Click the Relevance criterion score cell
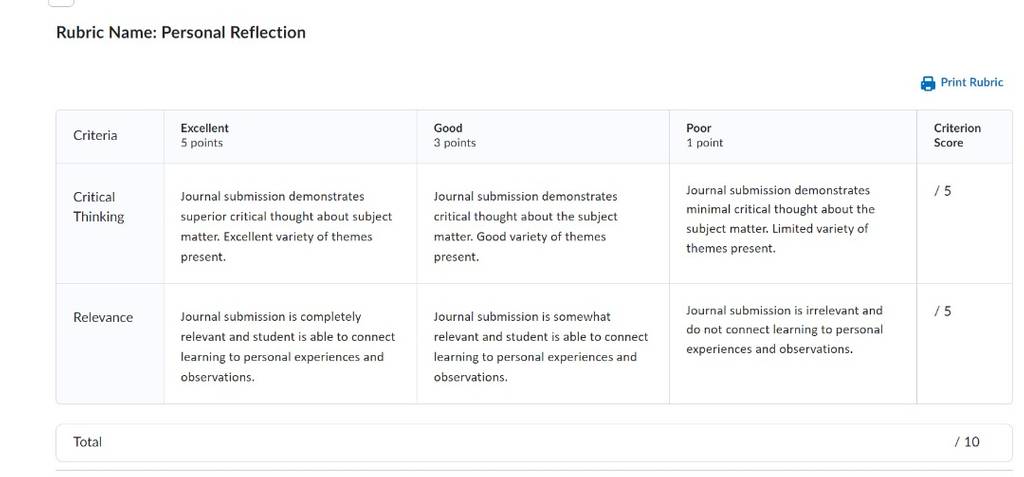 click(x=965, y=344)
